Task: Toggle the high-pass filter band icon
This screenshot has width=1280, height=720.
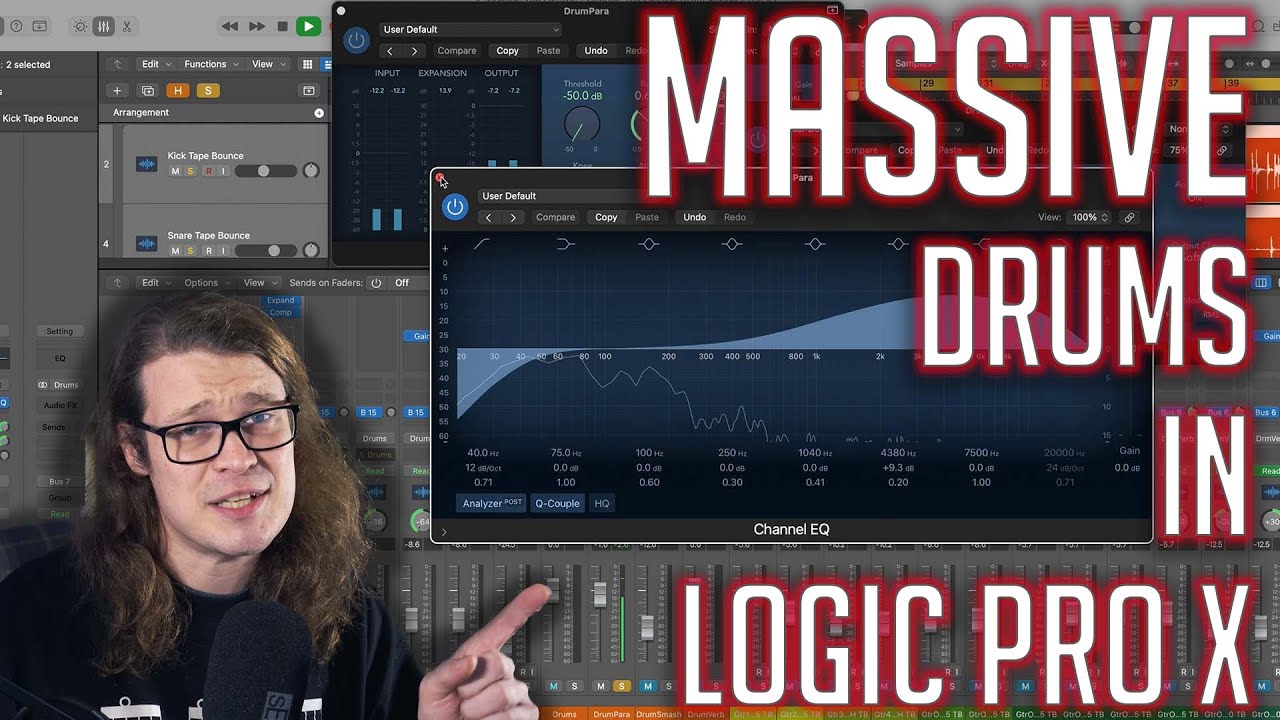Action: tap(482, 244)
